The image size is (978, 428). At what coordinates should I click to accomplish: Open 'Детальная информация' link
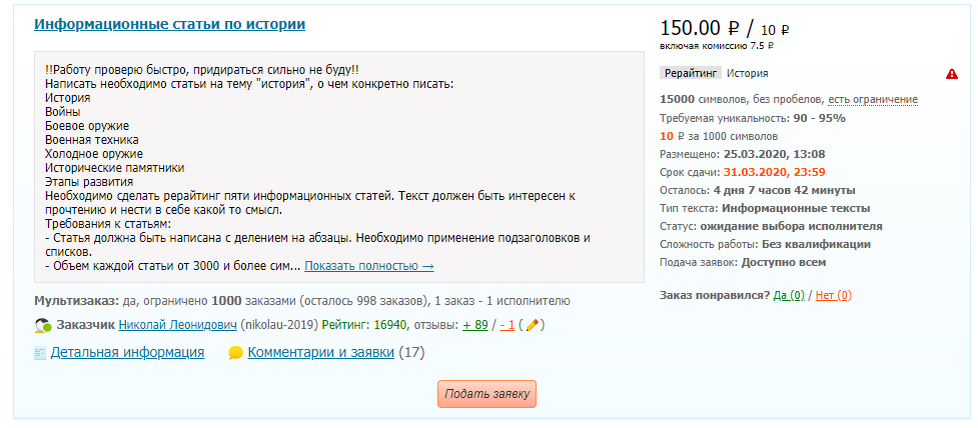[x=127, y=353]
